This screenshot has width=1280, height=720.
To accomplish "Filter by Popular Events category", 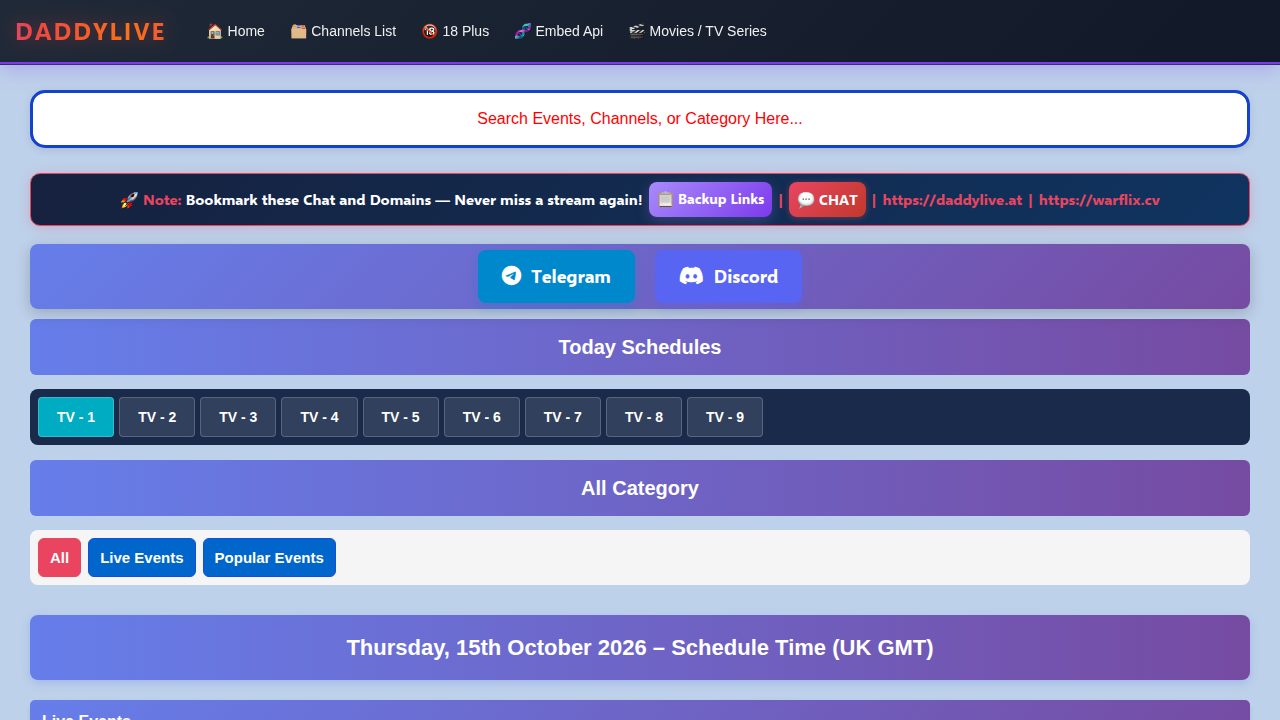I will pos(269,558).
